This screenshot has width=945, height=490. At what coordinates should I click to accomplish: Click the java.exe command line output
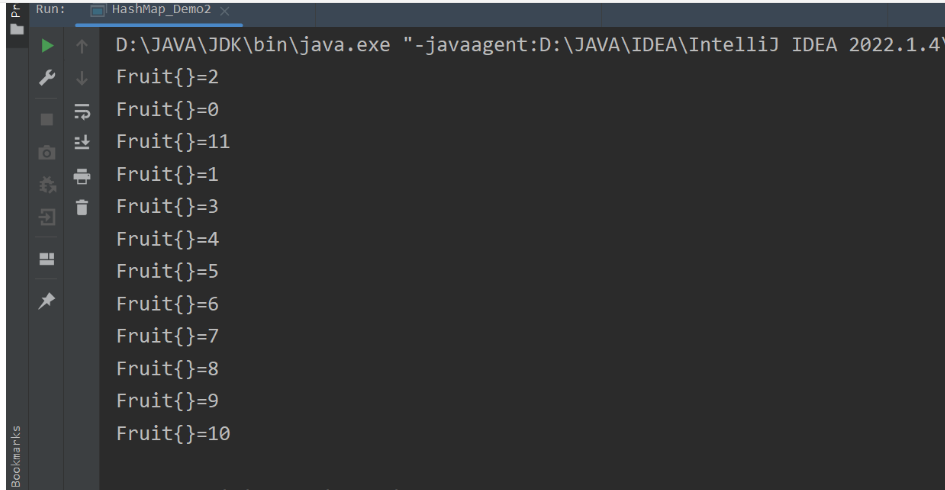(x=530, y=45)
